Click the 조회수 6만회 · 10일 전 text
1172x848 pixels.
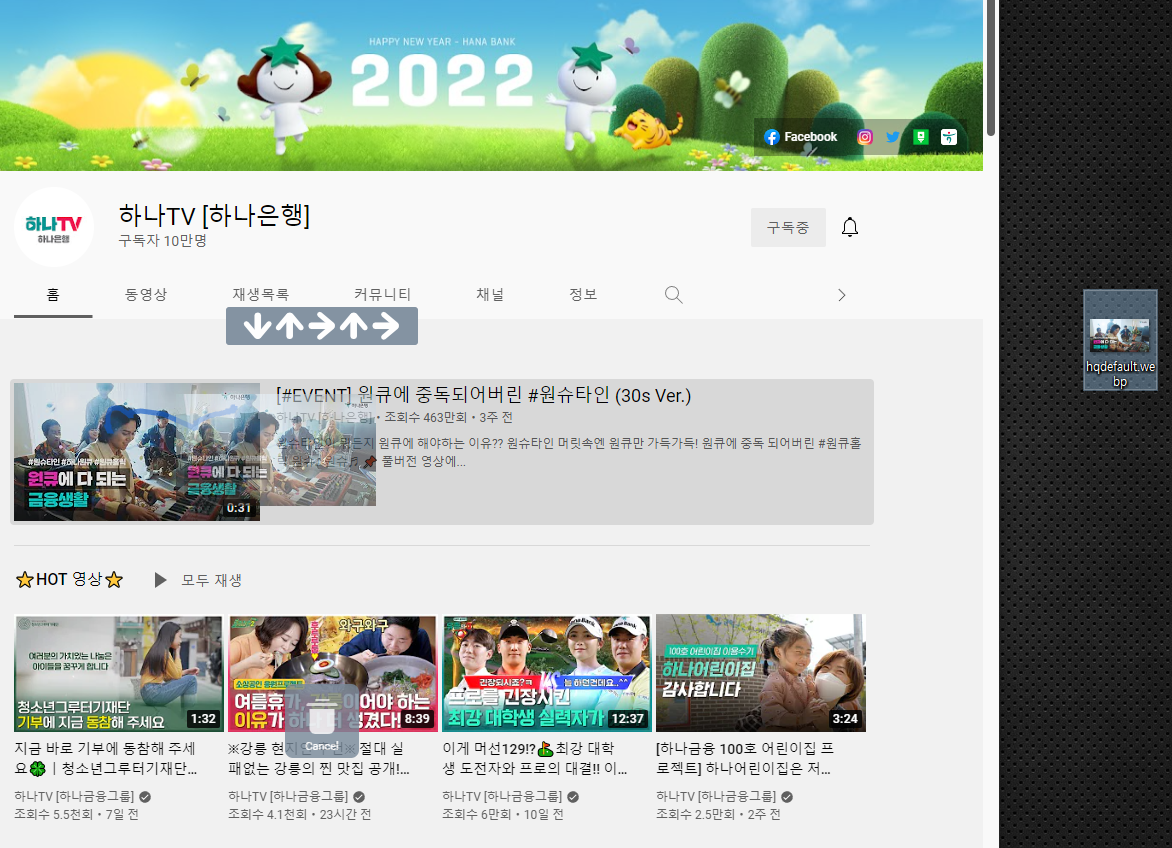[503, 814]
